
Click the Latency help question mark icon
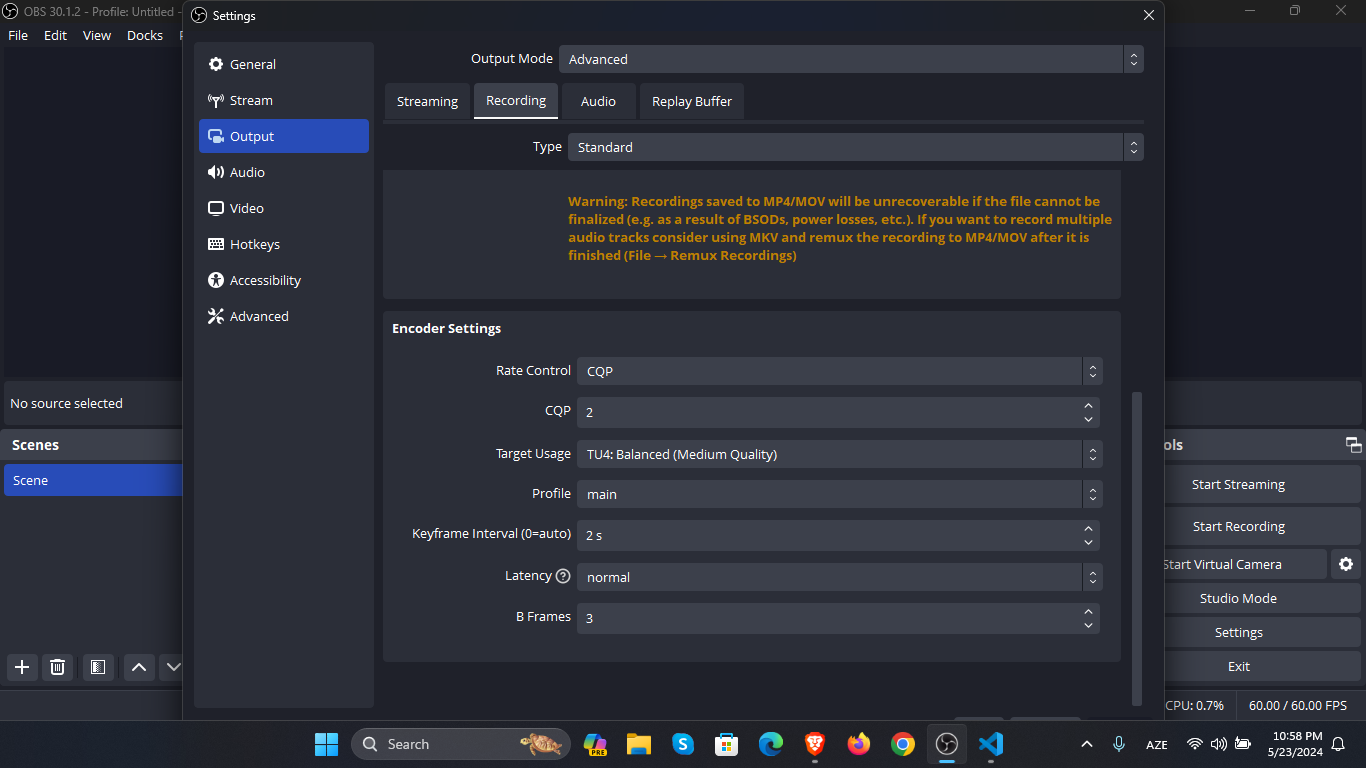tap(563, 576)
